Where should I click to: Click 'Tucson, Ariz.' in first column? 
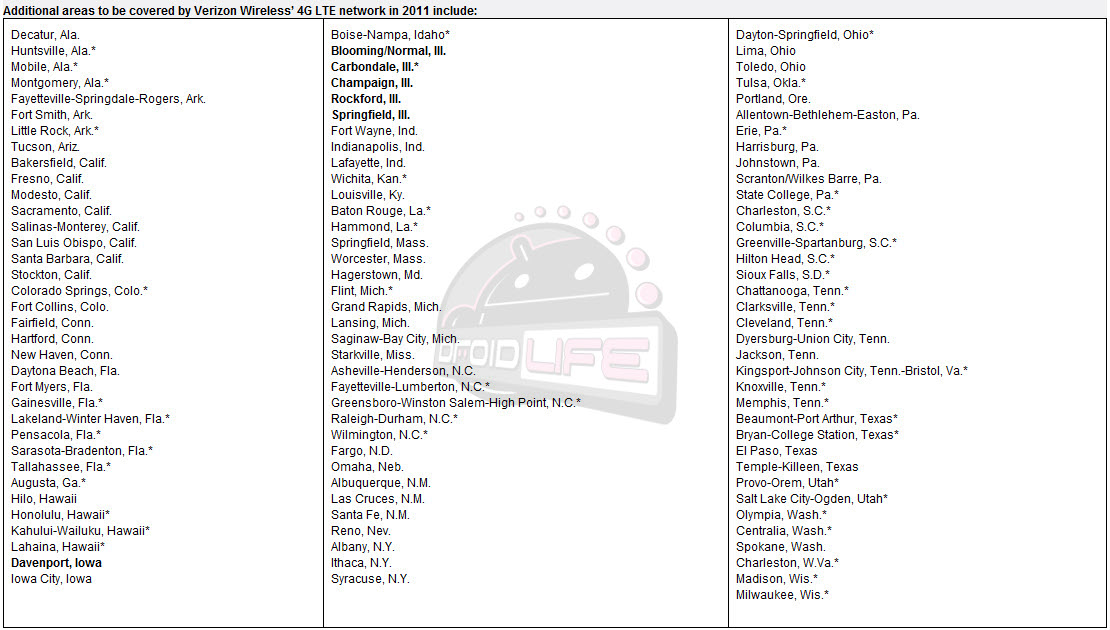click(45, 147)
